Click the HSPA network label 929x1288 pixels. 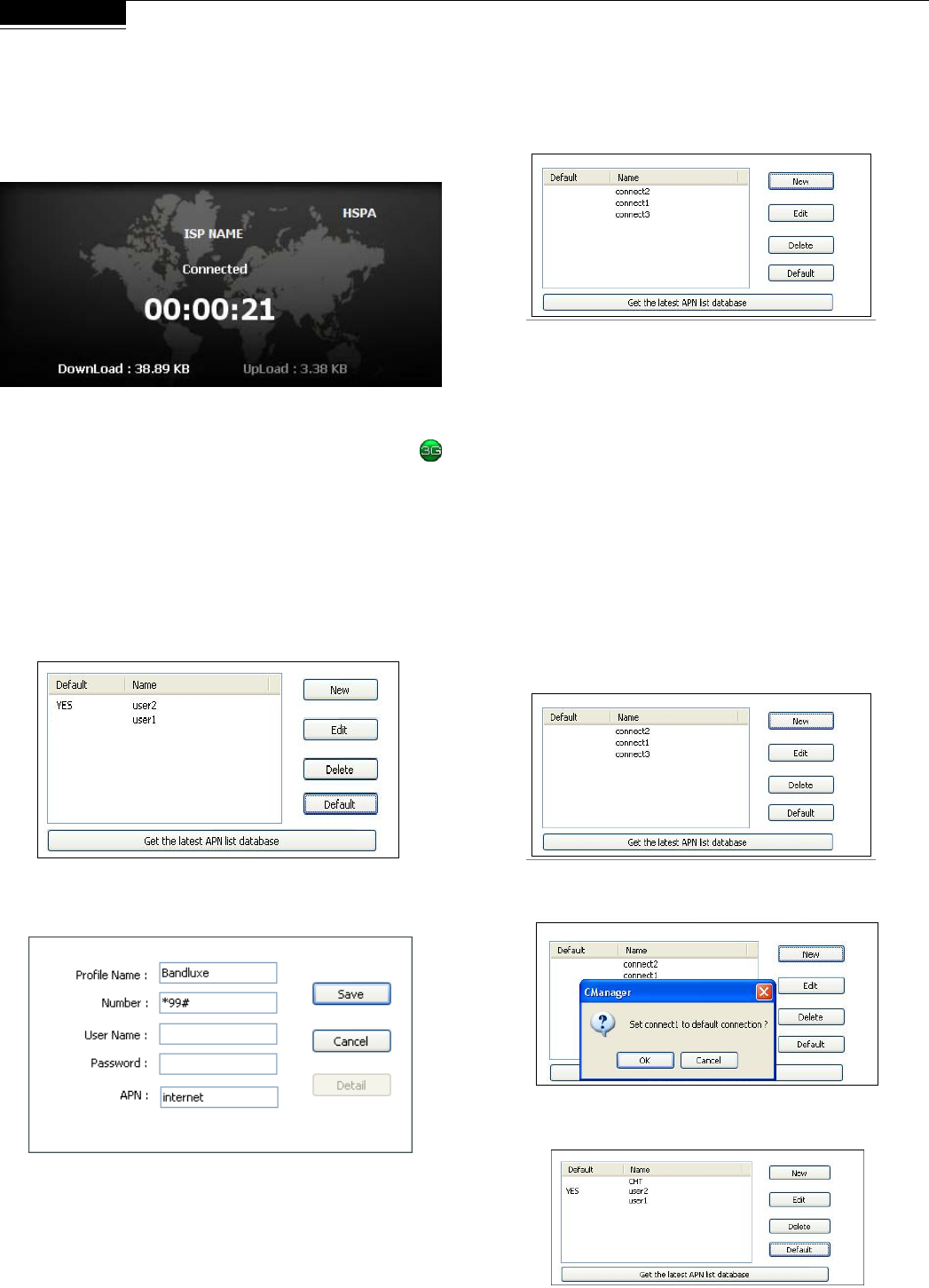coord(359,213)
